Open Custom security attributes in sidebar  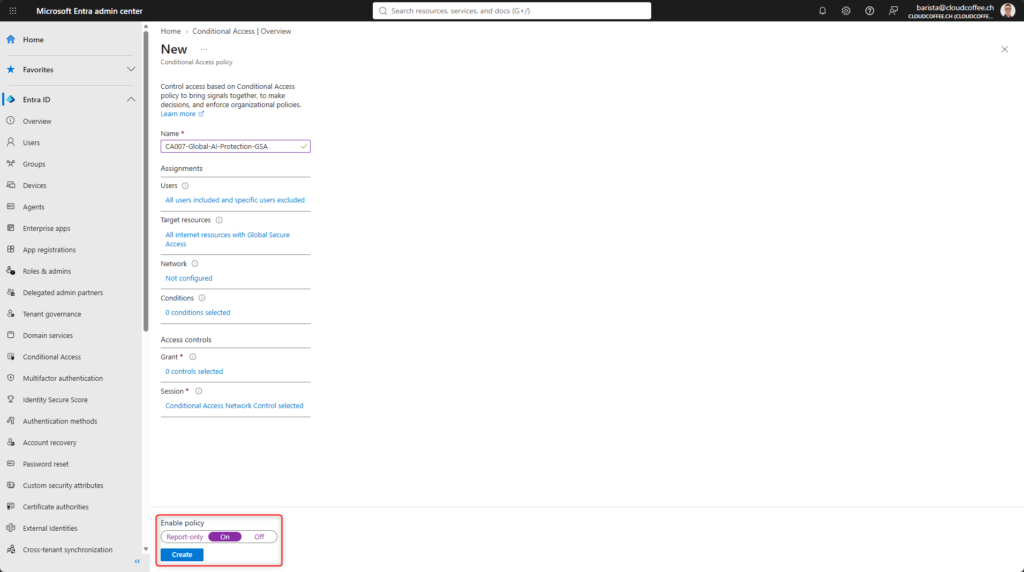coord(63,485)
